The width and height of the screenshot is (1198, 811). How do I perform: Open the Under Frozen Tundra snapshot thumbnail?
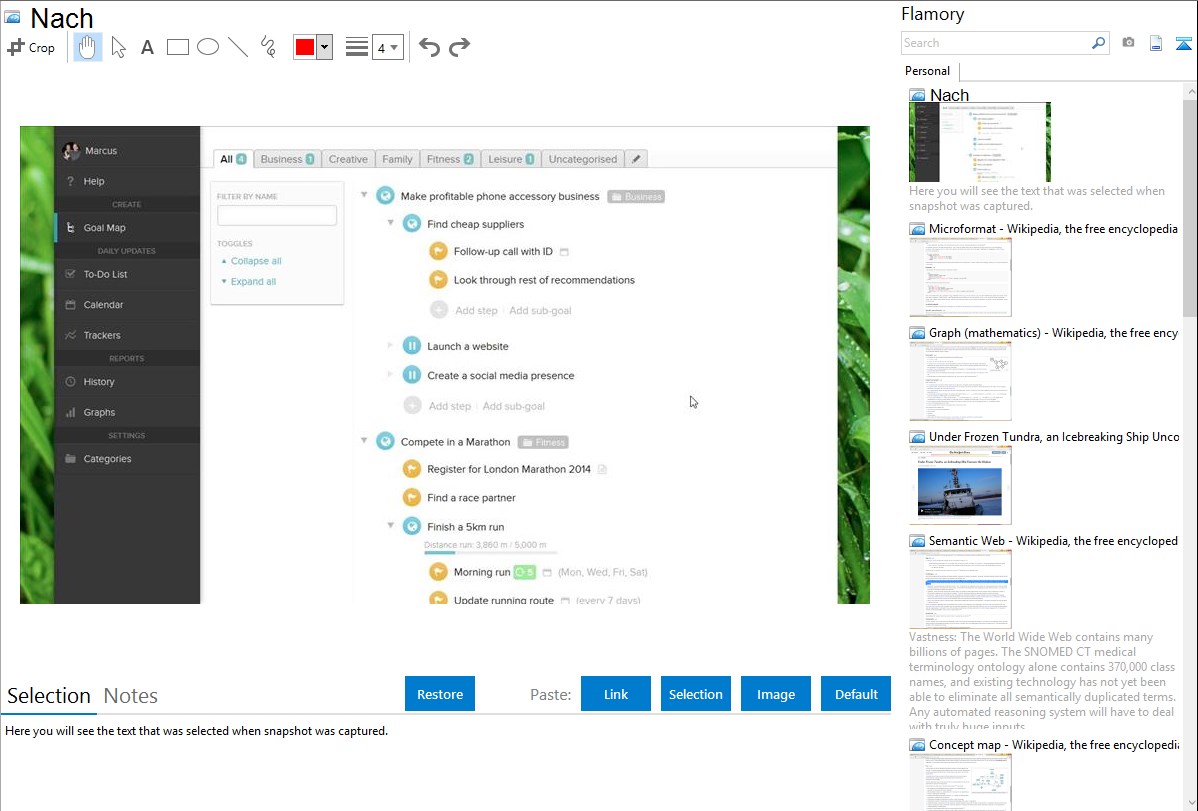click(x=960, y=485)
